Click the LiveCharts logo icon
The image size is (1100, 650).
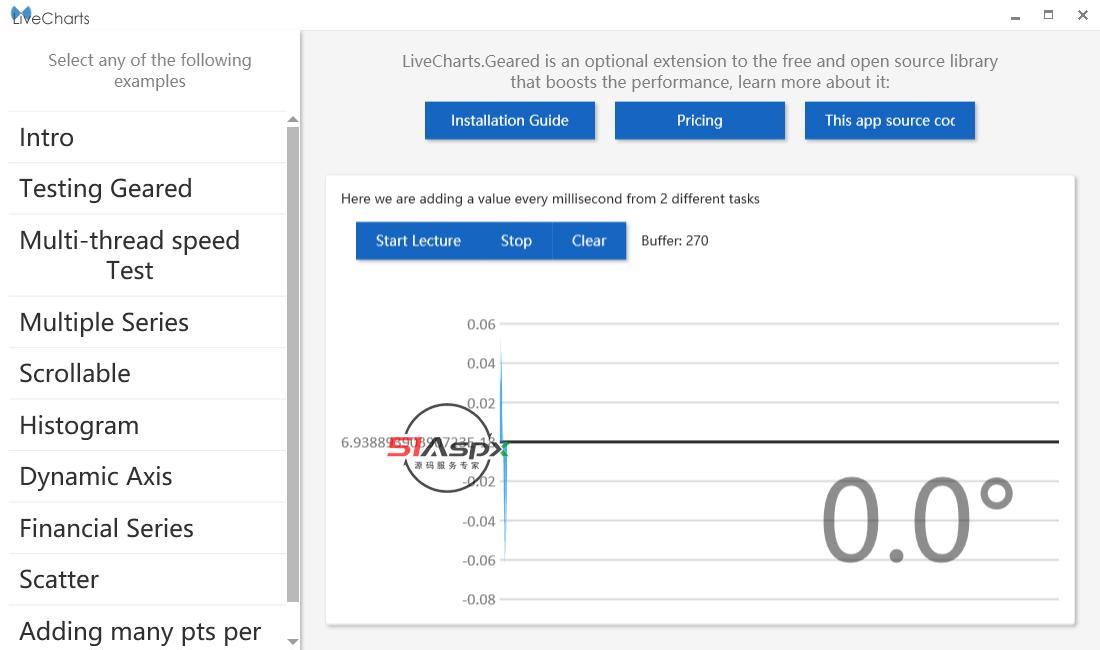[x=21, y=15]
